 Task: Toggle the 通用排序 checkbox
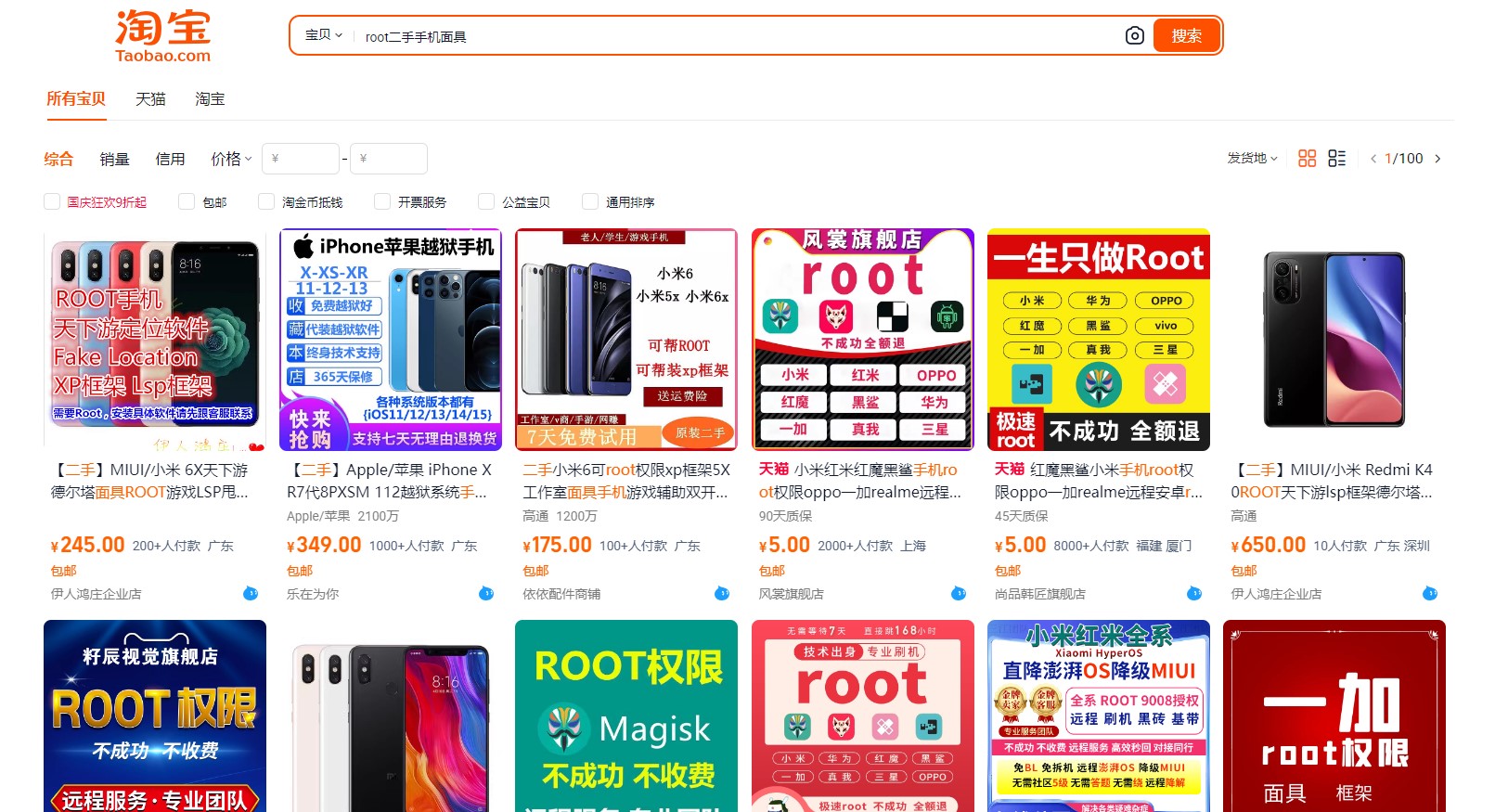(590, 201)
